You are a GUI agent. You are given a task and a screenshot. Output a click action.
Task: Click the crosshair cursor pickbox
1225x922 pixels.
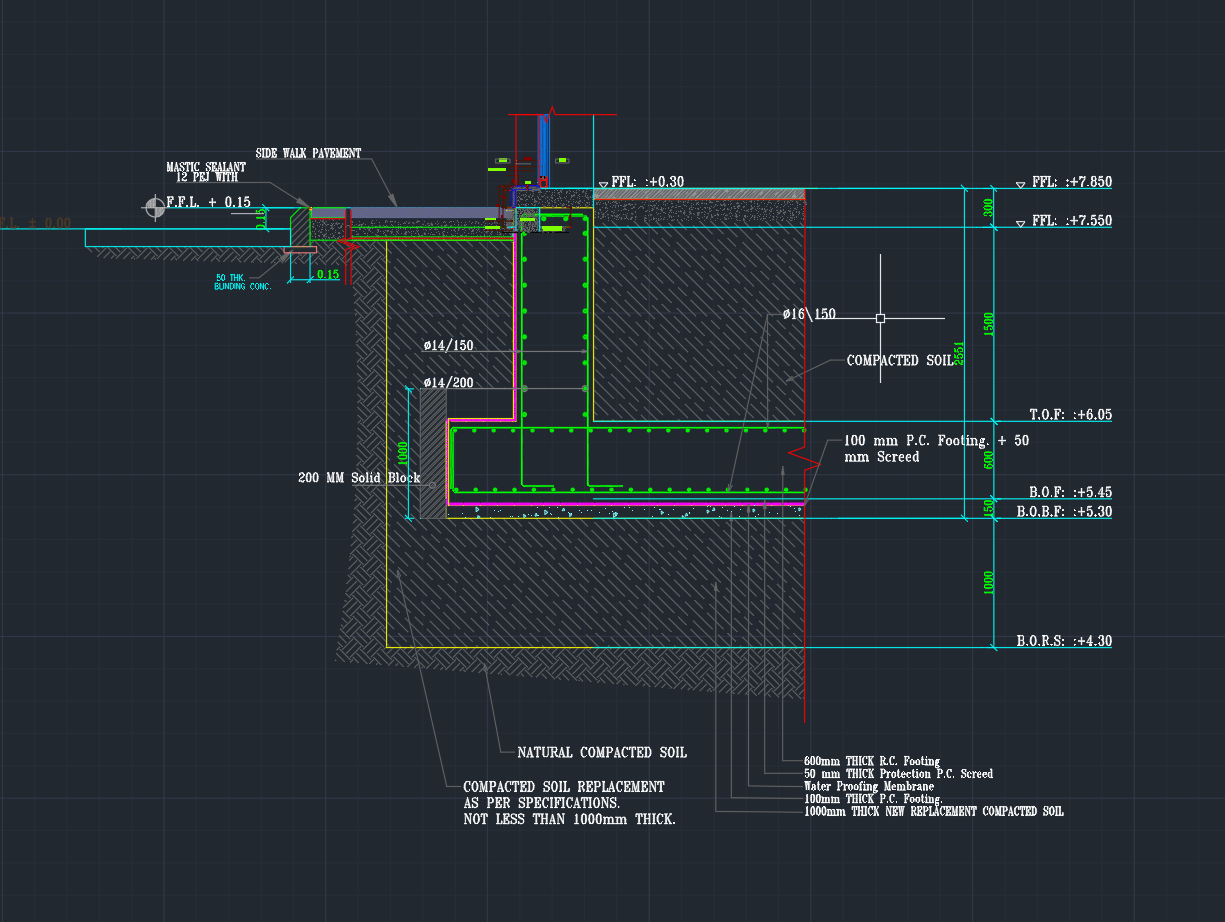point(880,318)
